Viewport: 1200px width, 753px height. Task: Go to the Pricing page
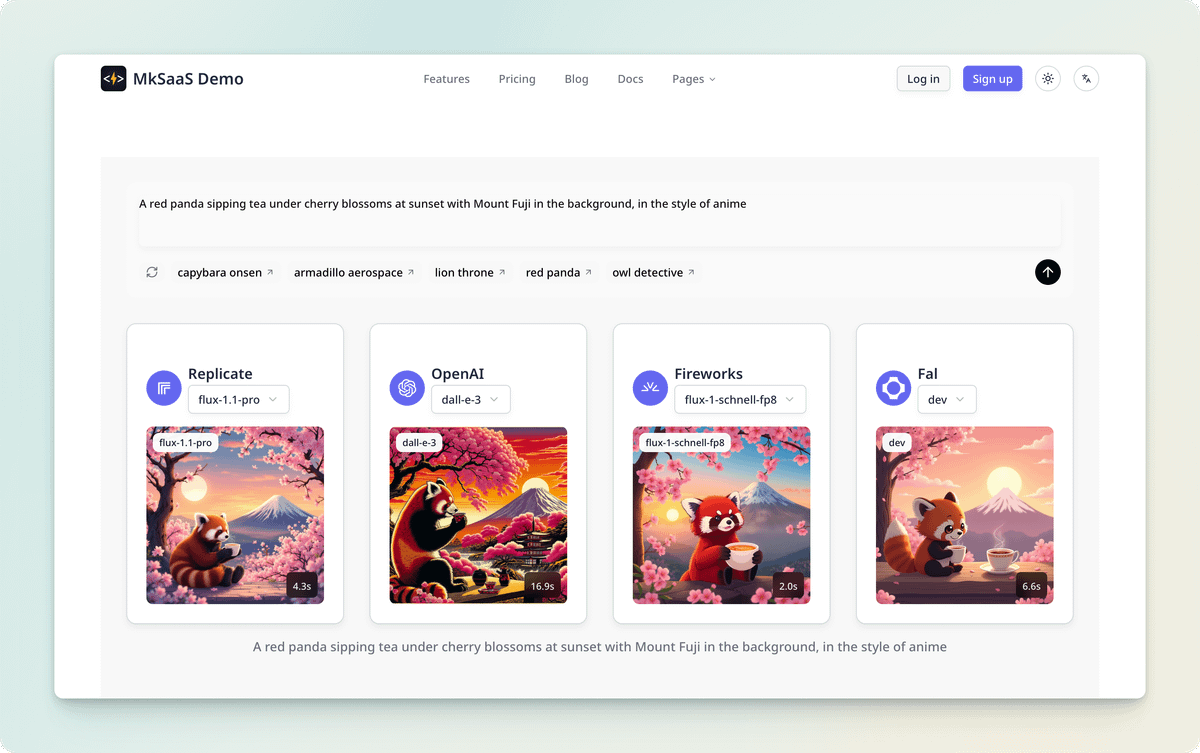pos(517,79)
